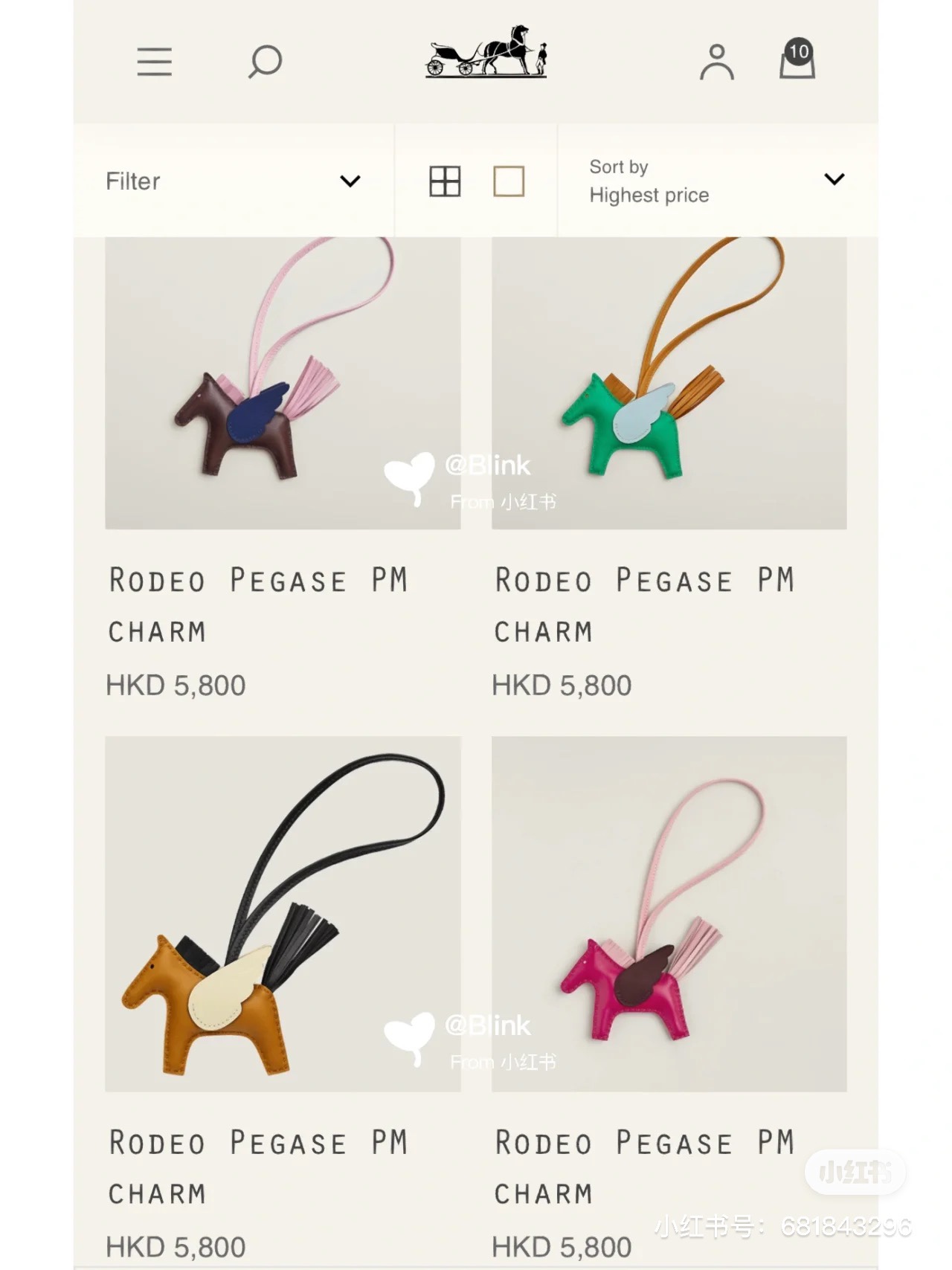Screen dimensions: 952x1270
Task: Open brown horse pink strap charm image
Action: (283, 383)
